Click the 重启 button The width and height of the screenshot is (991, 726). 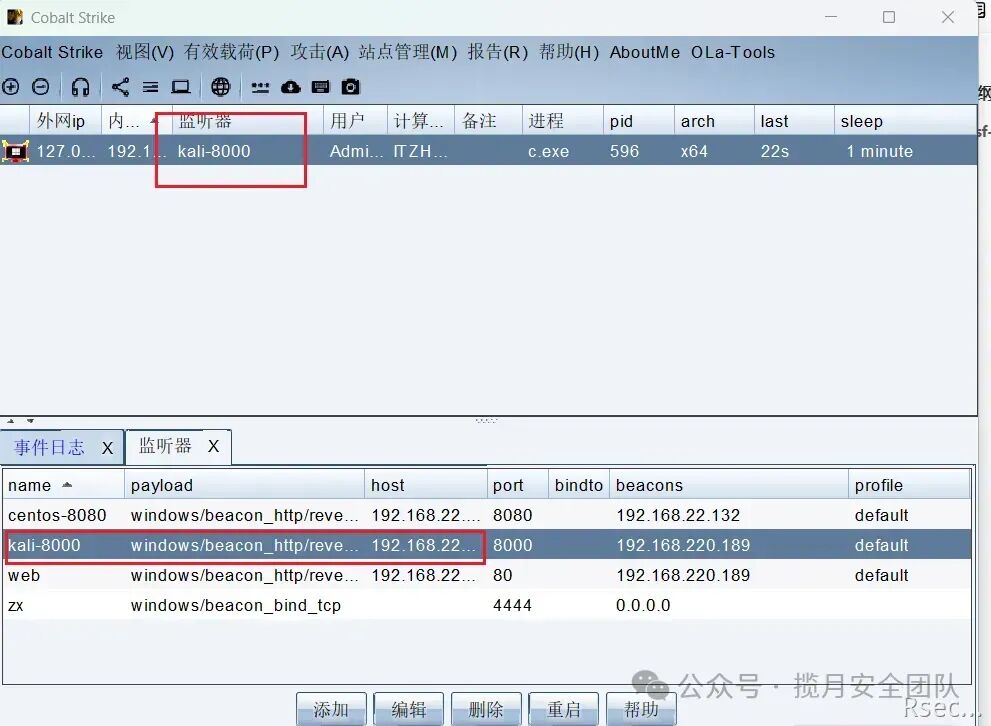(x=564, y=709)
